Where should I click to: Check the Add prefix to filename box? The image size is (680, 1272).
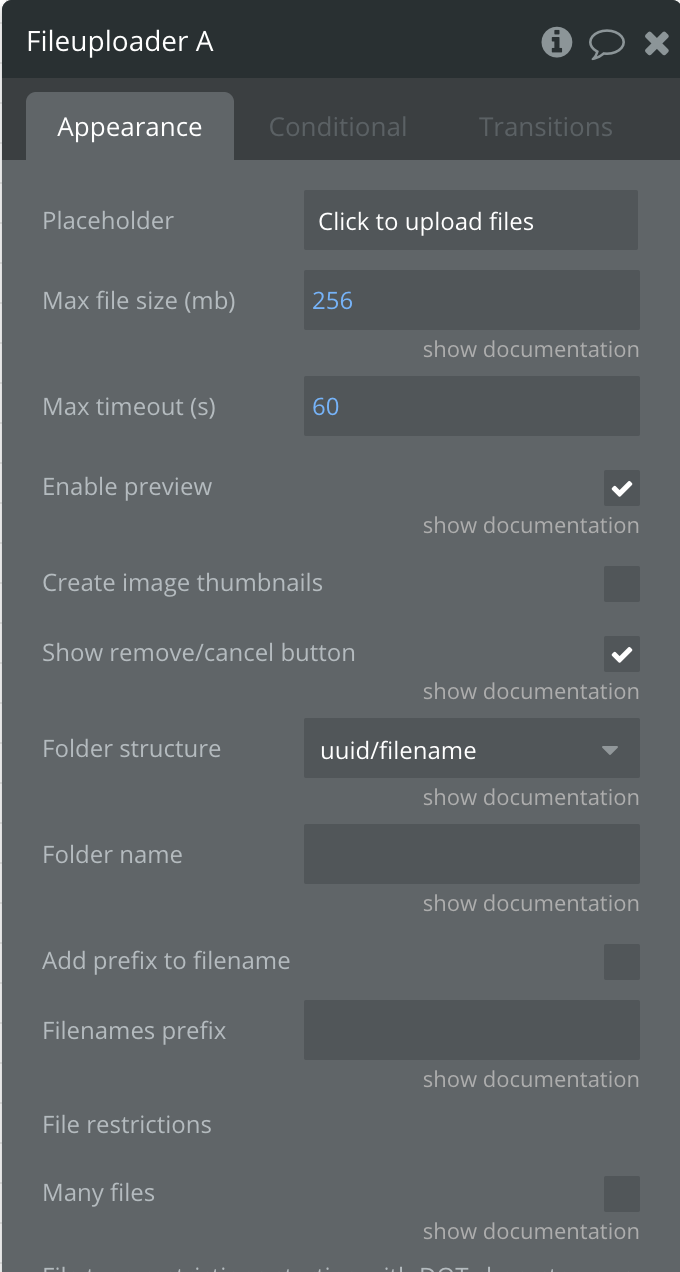coord(621,962)
